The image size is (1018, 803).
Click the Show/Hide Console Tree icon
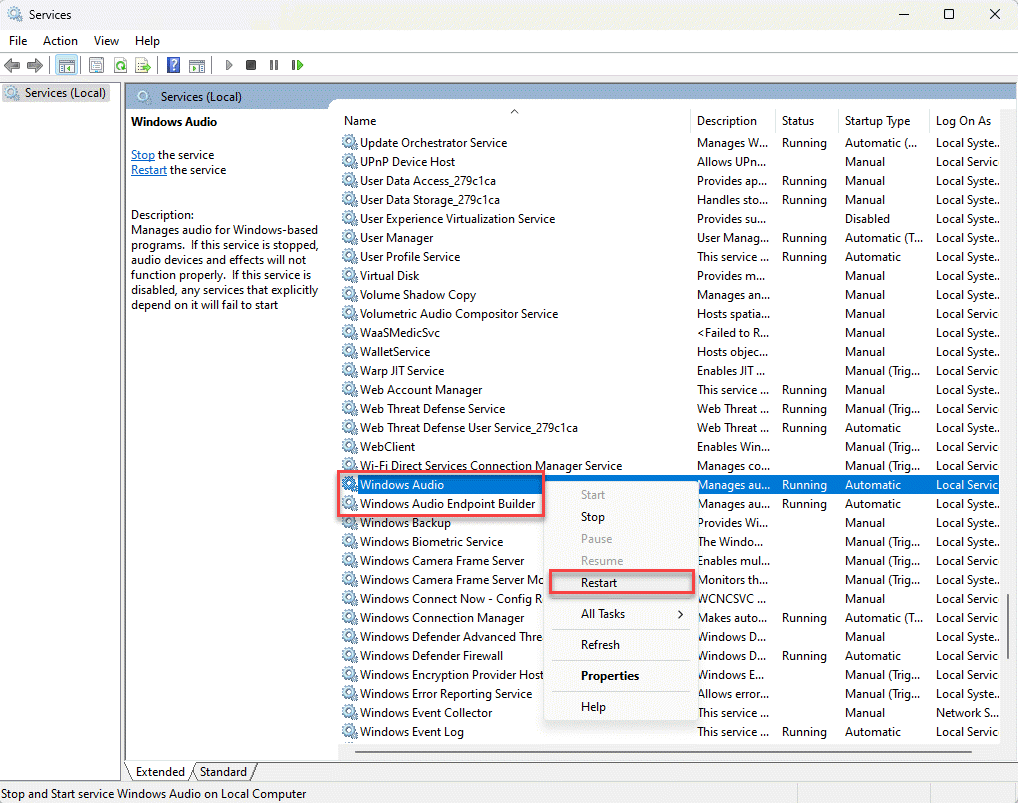point(66,65)
